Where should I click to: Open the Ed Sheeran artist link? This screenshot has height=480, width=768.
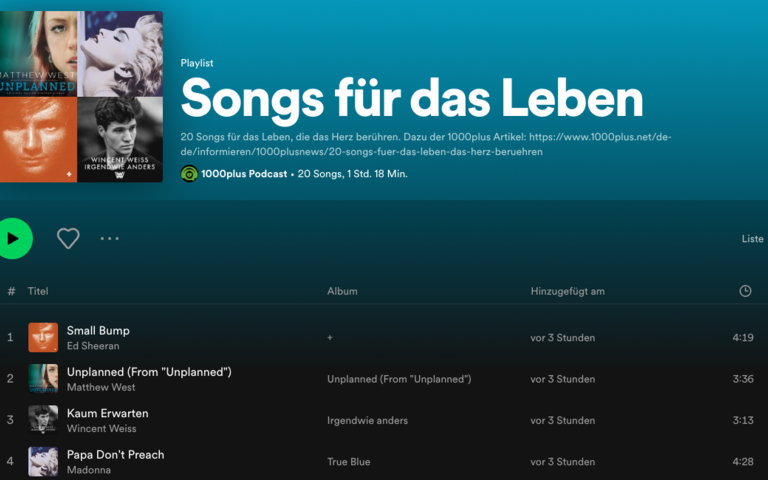pos(92,346)
